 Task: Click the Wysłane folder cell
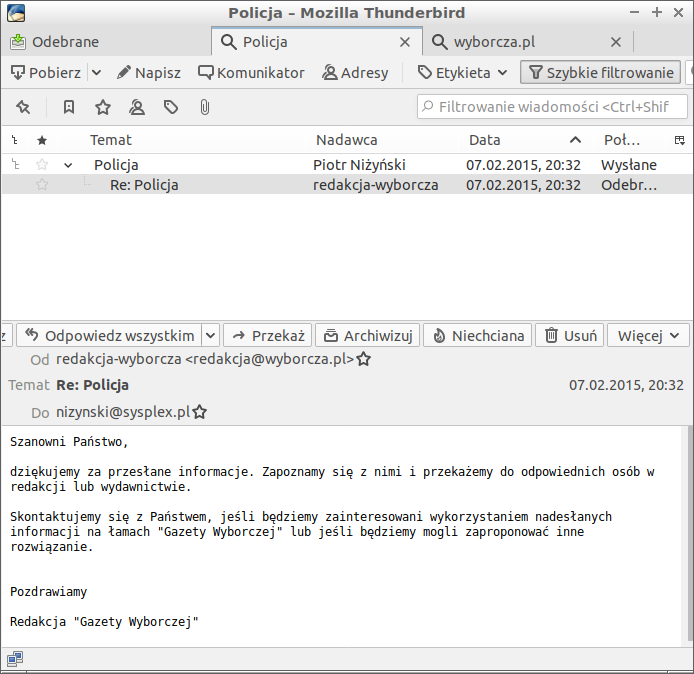(x=629, y=165)
